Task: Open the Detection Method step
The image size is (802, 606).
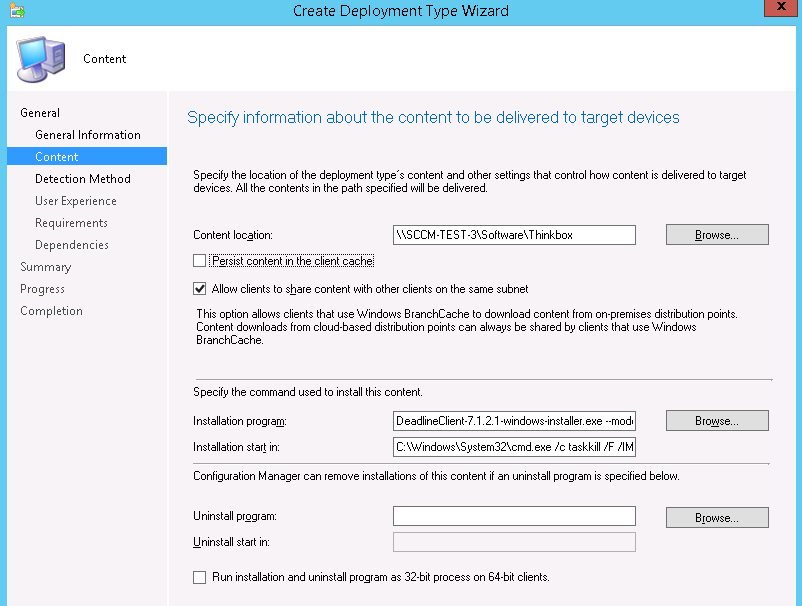Action: pyautogui.click(x=82, y=179)
